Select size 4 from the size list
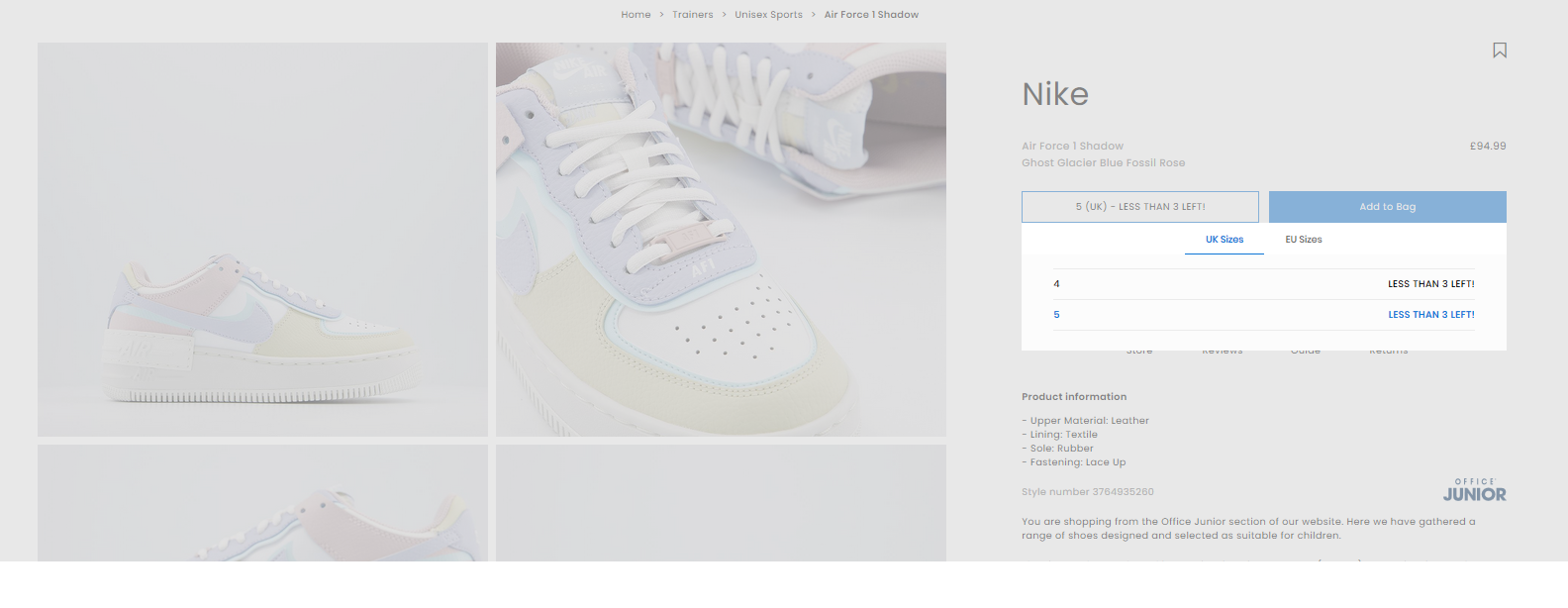 click(1264, 284)
